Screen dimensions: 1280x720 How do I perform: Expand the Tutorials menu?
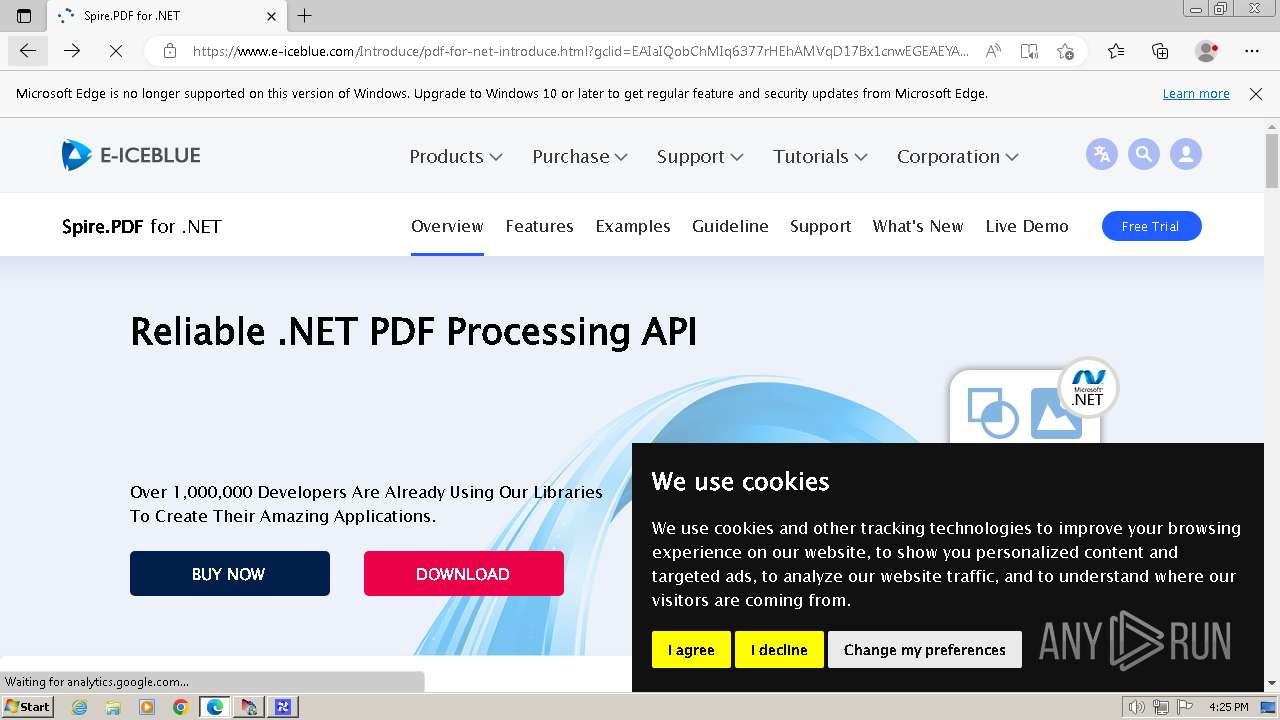click(x=820, y=156)
